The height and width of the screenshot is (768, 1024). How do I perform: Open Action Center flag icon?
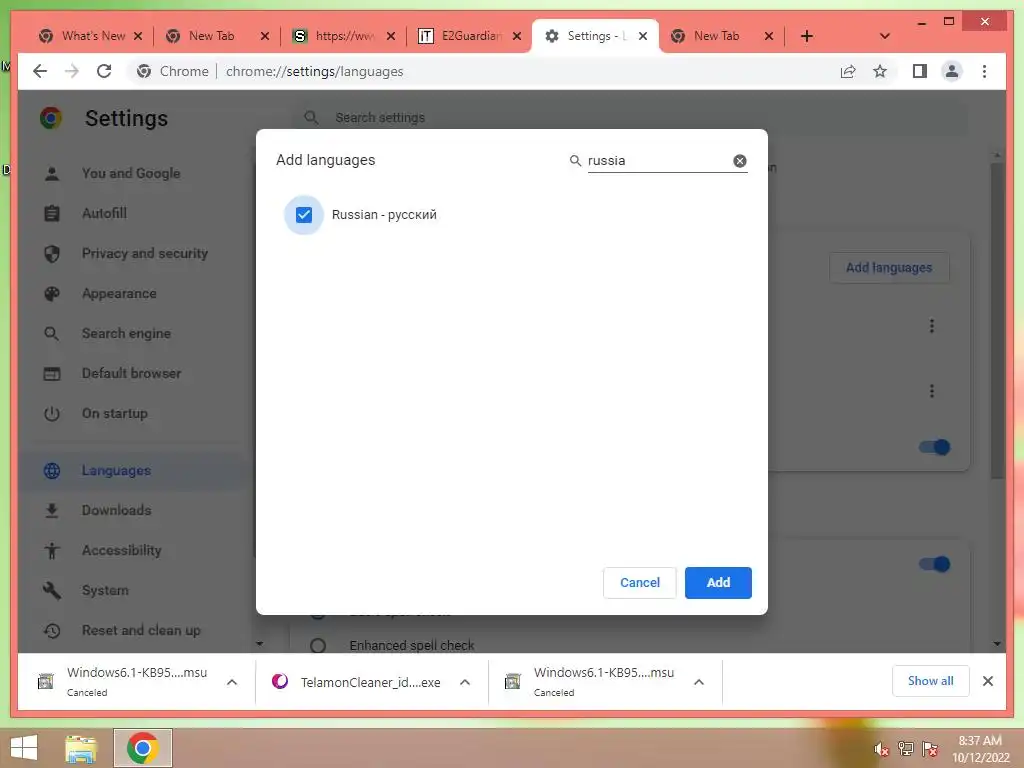[930, 749]
